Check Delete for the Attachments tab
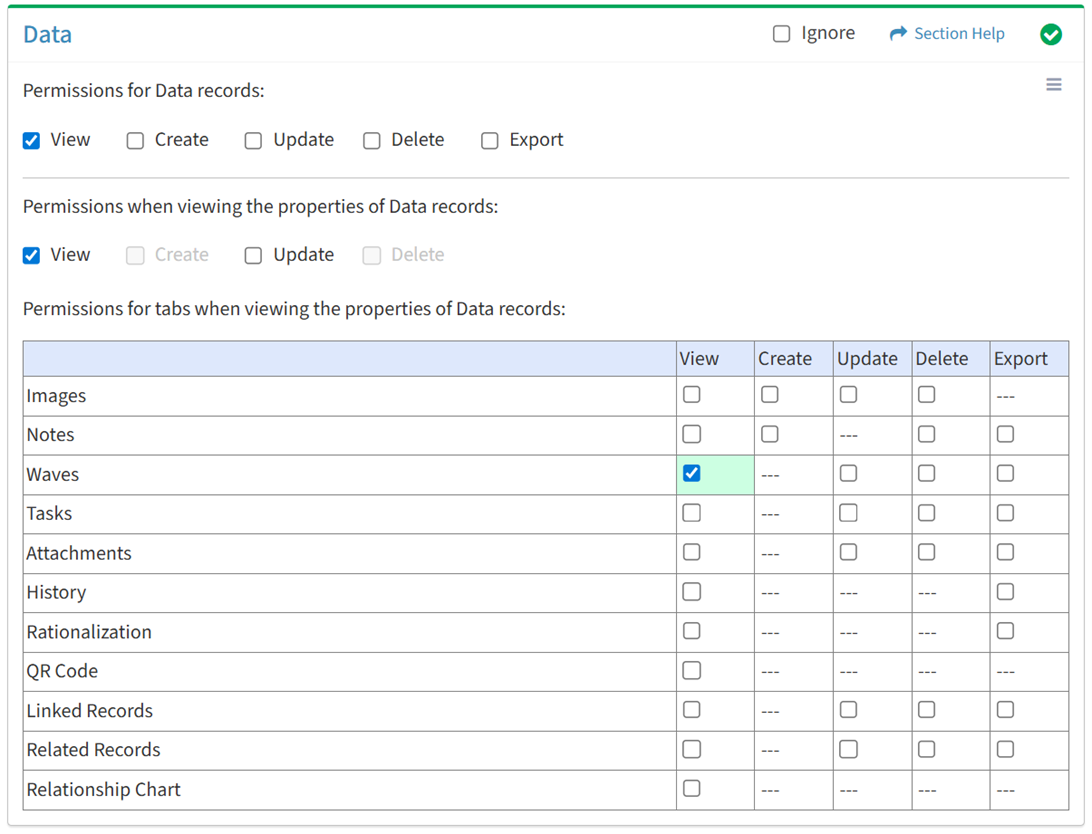The width and height of the screenshot is (1092, 834). 927,552
